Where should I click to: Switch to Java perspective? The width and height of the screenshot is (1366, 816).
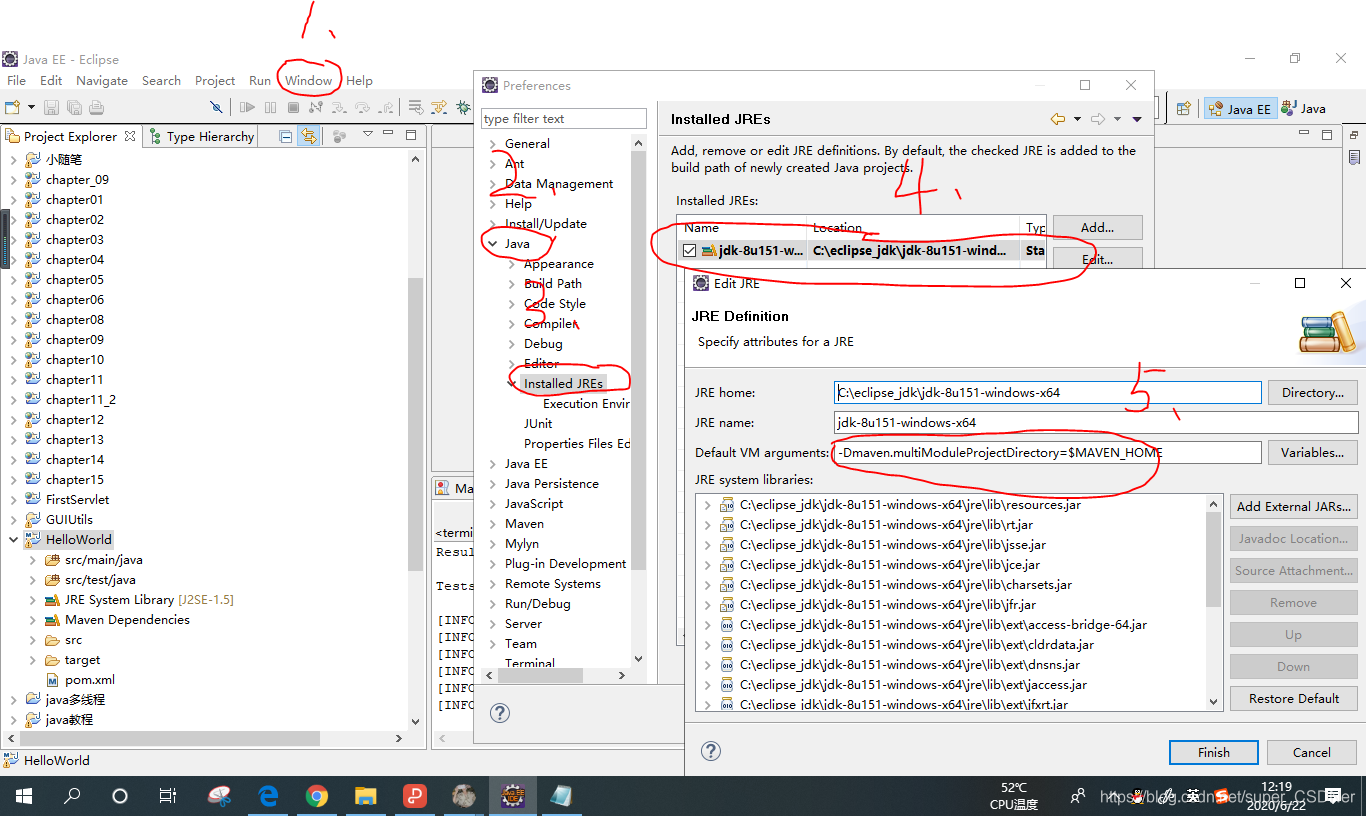[1304, 109]
